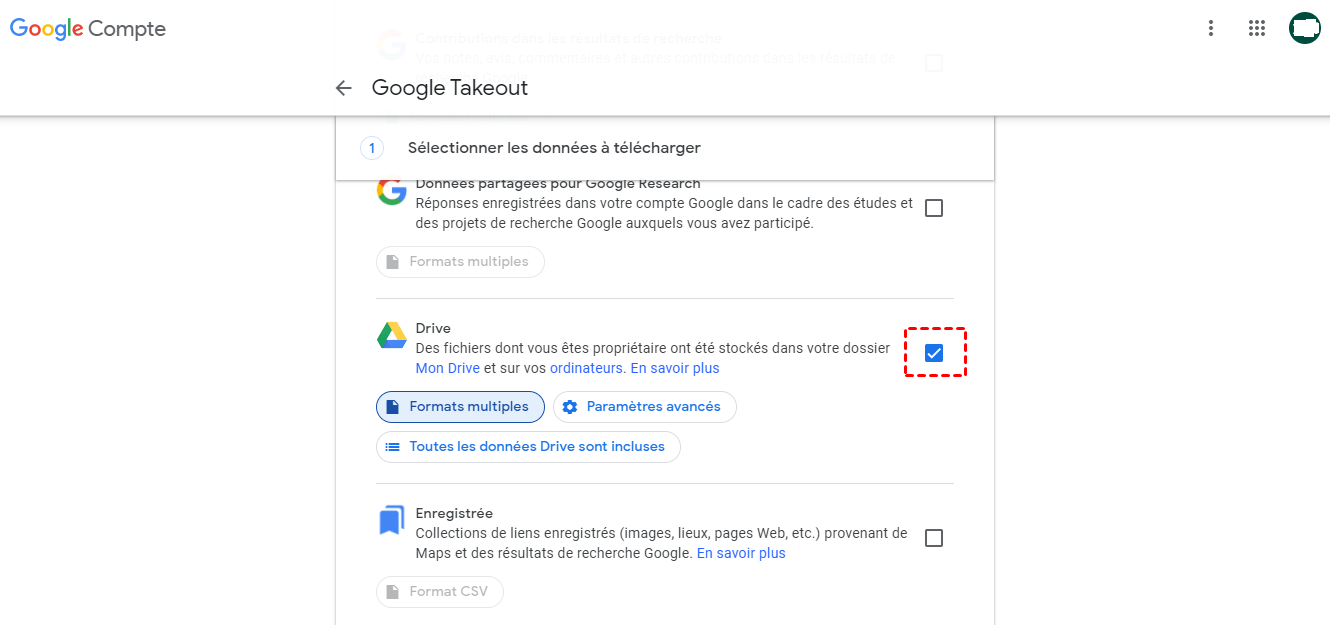This screenshot has width=1330, height=625.
Task: Open the account profile avatar
Action: [x=1305, y=28]
